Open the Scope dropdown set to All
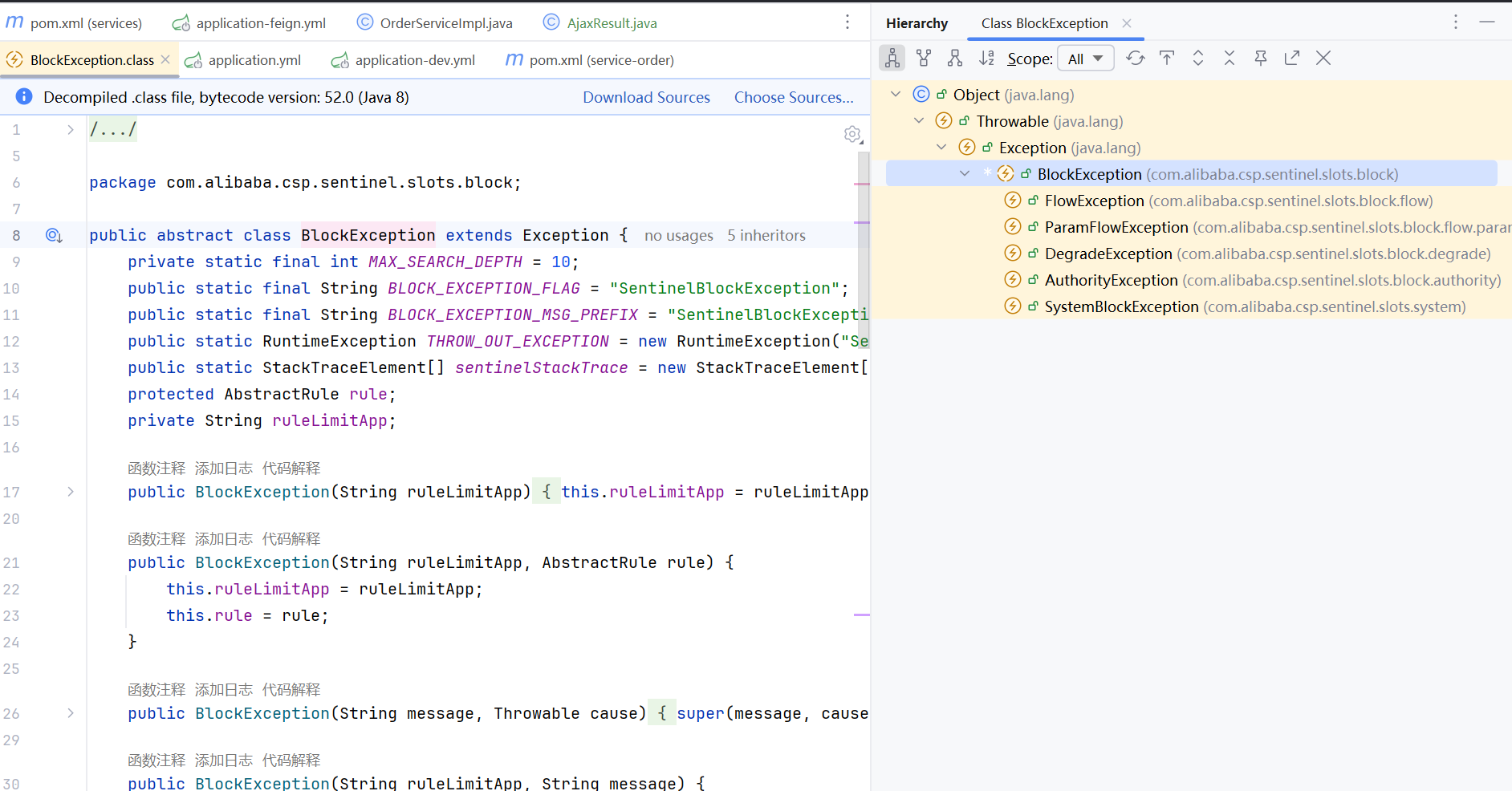This screenshot has height=791, width=1512. point(1085,59)
